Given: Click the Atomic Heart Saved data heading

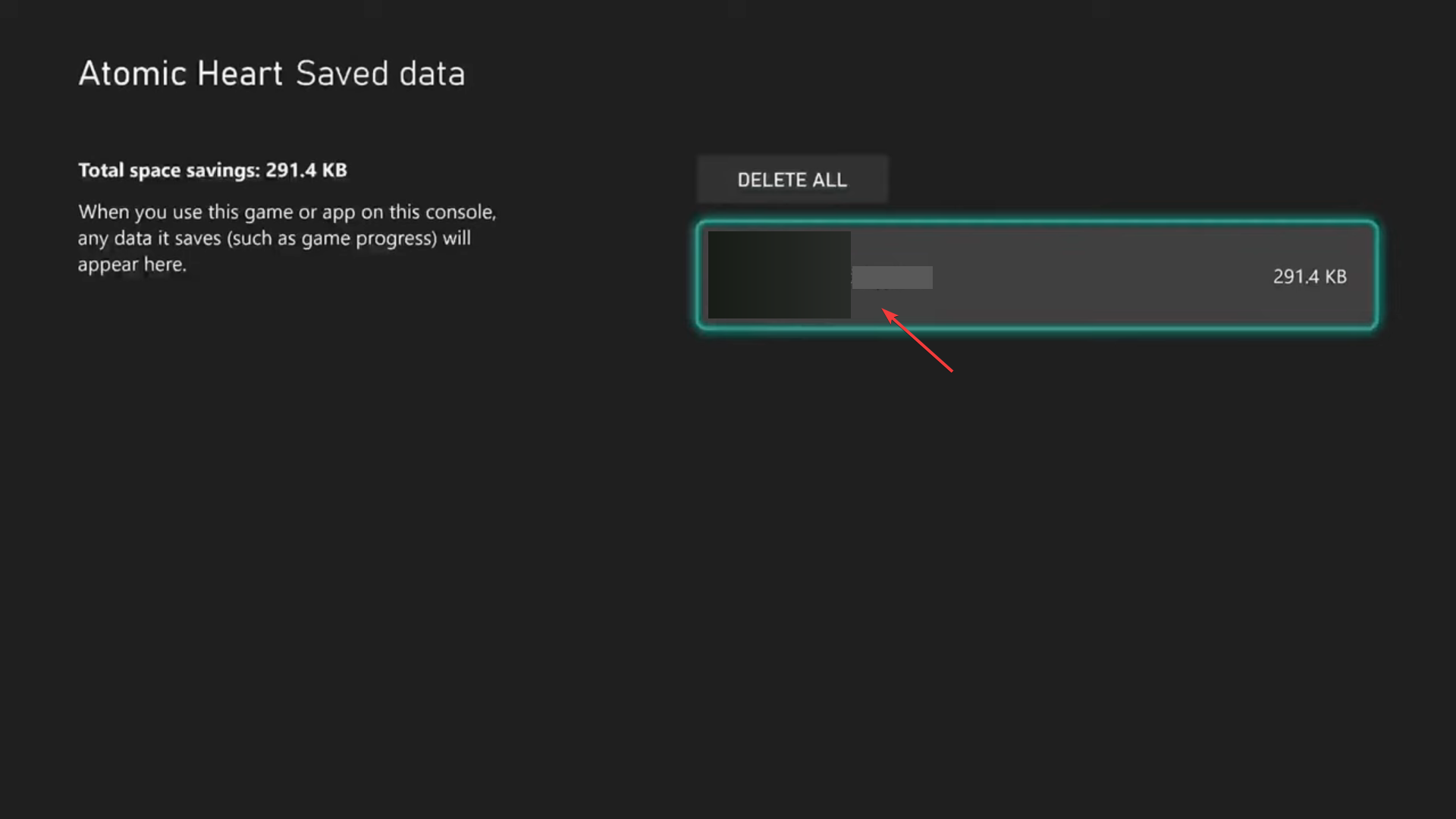Looking at the screenshot, I should click(x=271, y=74).
